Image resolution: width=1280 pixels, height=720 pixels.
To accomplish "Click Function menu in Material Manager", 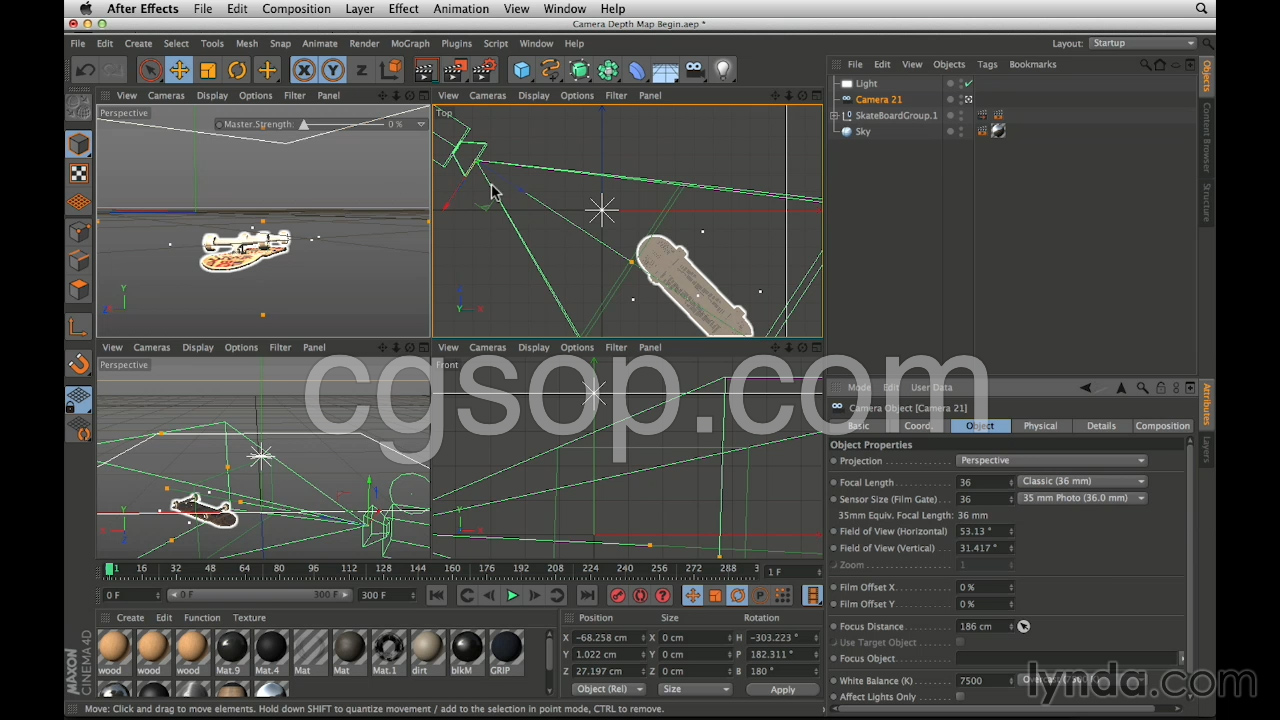I will click(202, 618).
